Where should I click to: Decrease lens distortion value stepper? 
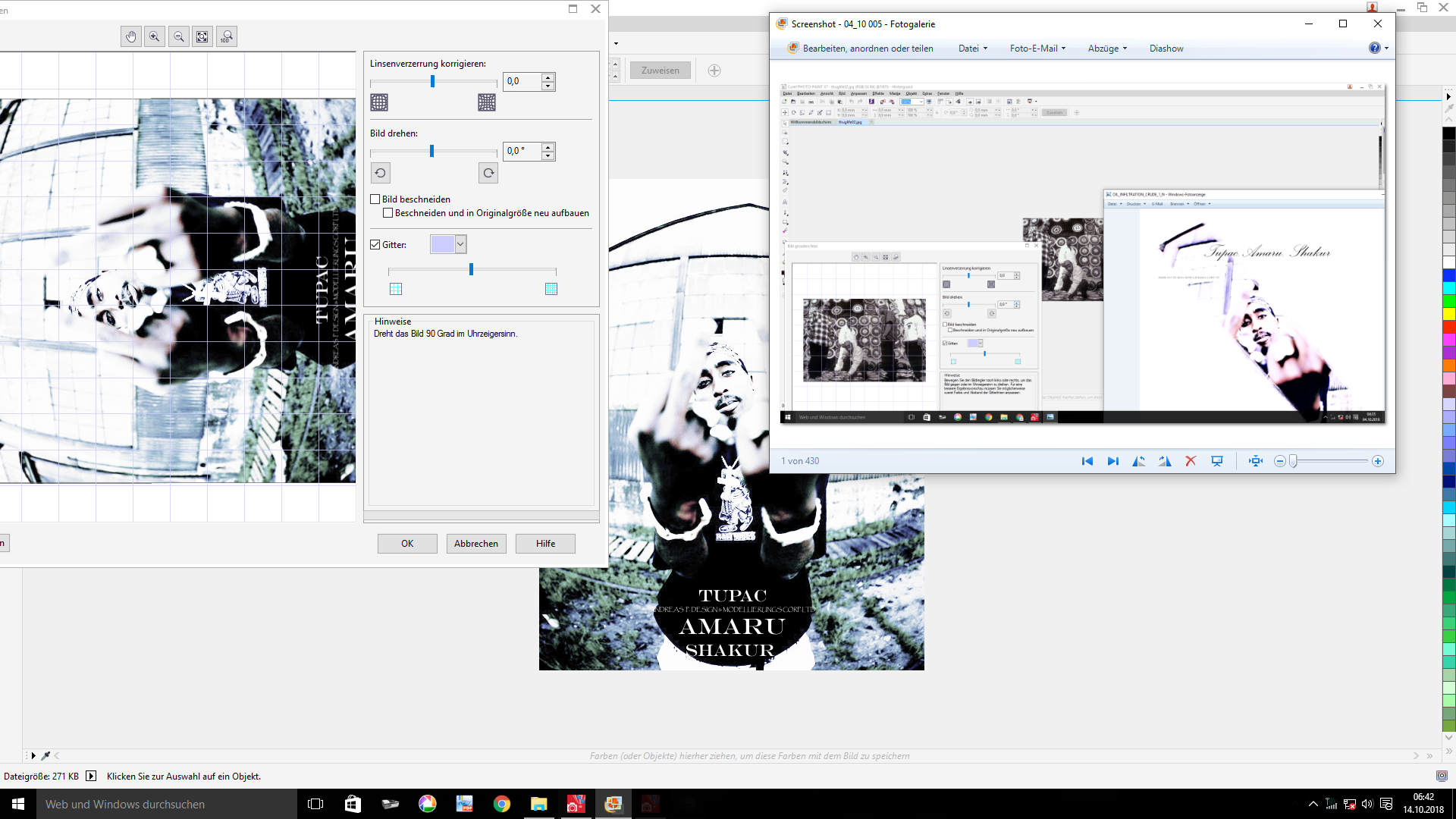point(548,86)
